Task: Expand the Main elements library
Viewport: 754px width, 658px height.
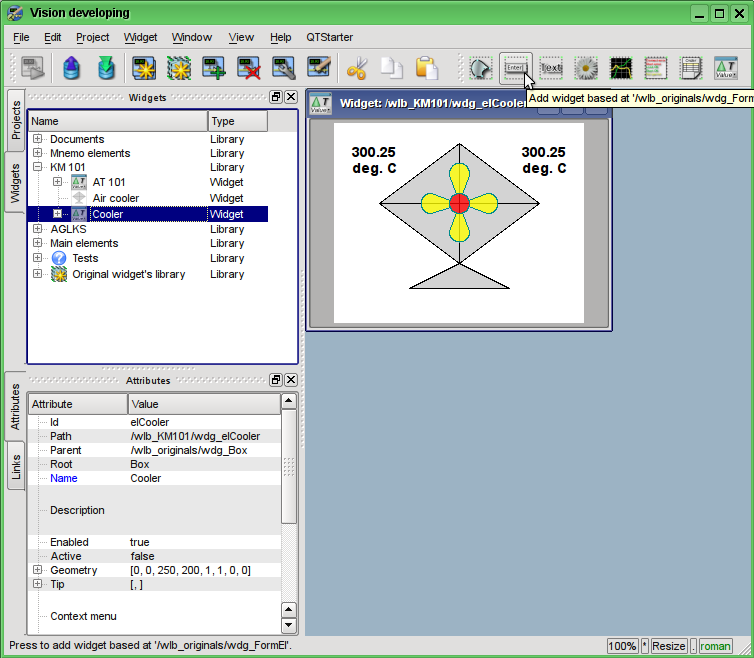Action: pyautogui.click(x=38, y=243)
